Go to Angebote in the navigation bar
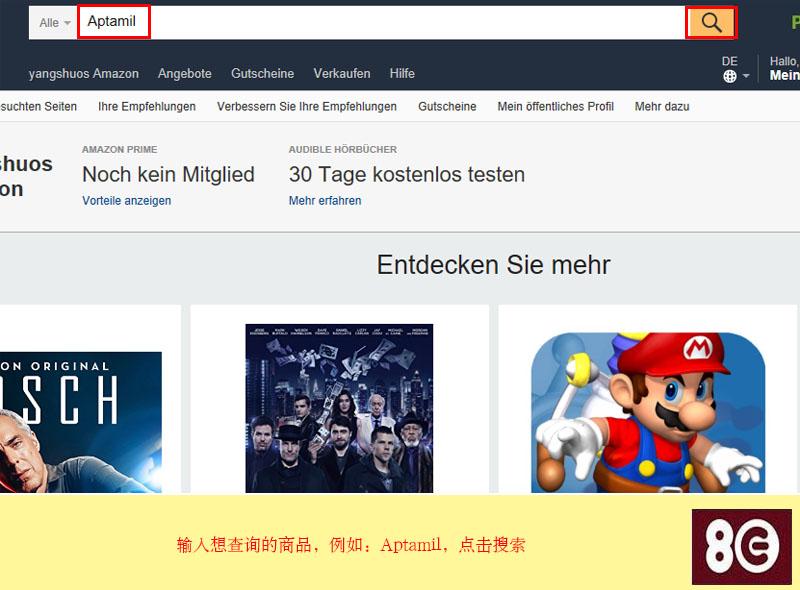This screenshot has width=800, height=590. [x=185, y=73]
